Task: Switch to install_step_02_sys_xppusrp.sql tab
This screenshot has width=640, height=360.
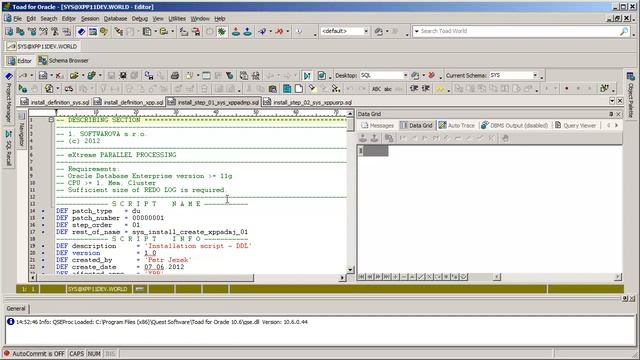Action: pos(308,102)
